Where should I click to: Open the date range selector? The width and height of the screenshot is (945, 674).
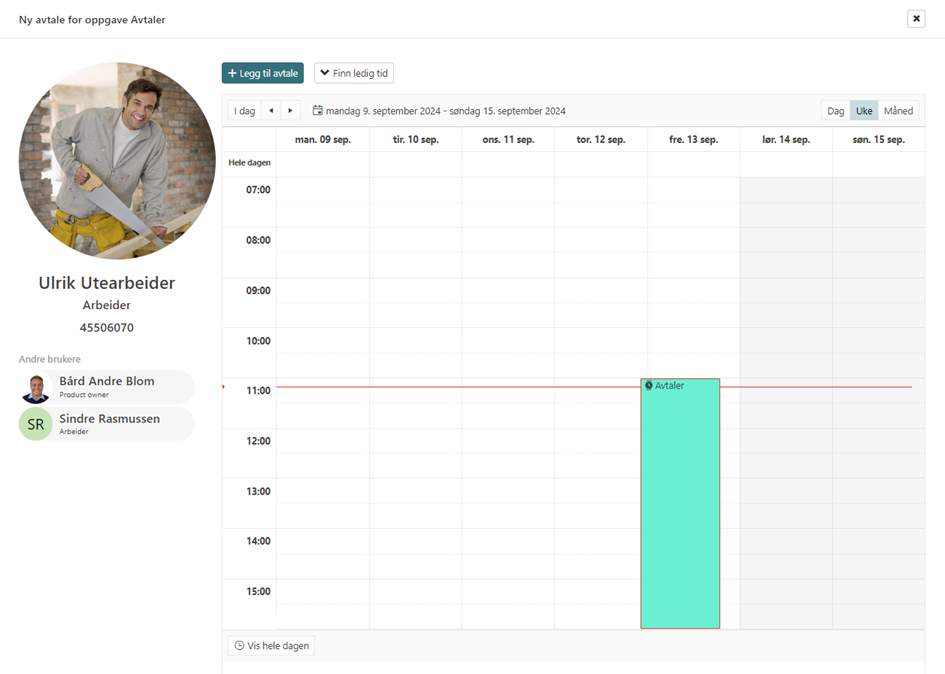click(445, 111)
